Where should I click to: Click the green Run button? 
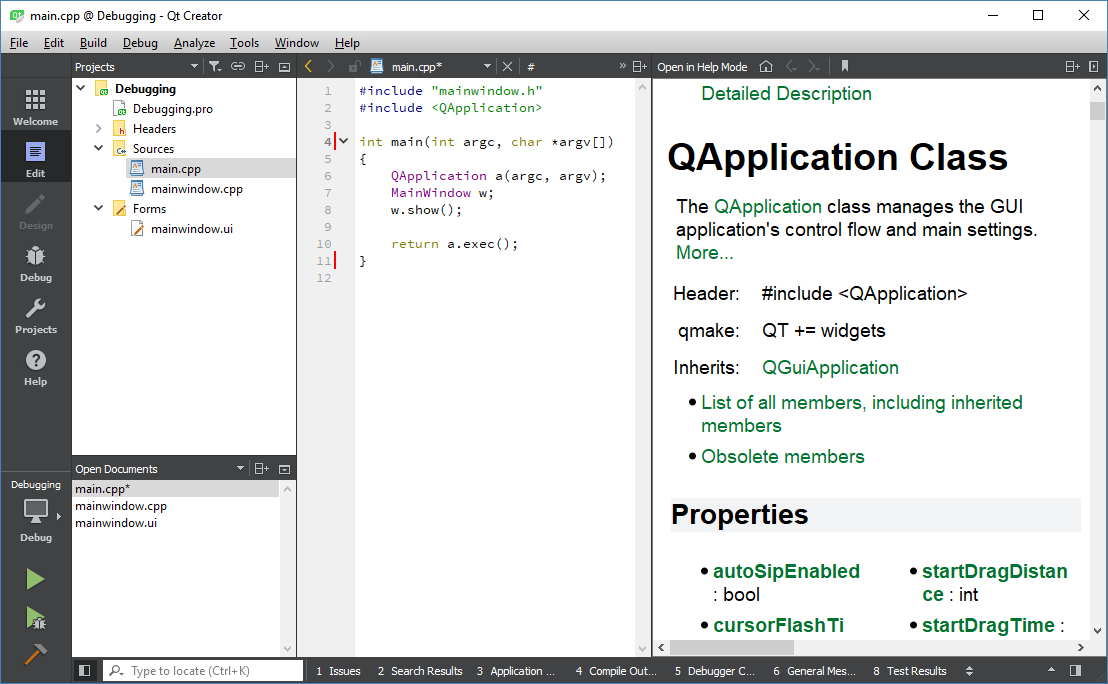coord(35,579)
